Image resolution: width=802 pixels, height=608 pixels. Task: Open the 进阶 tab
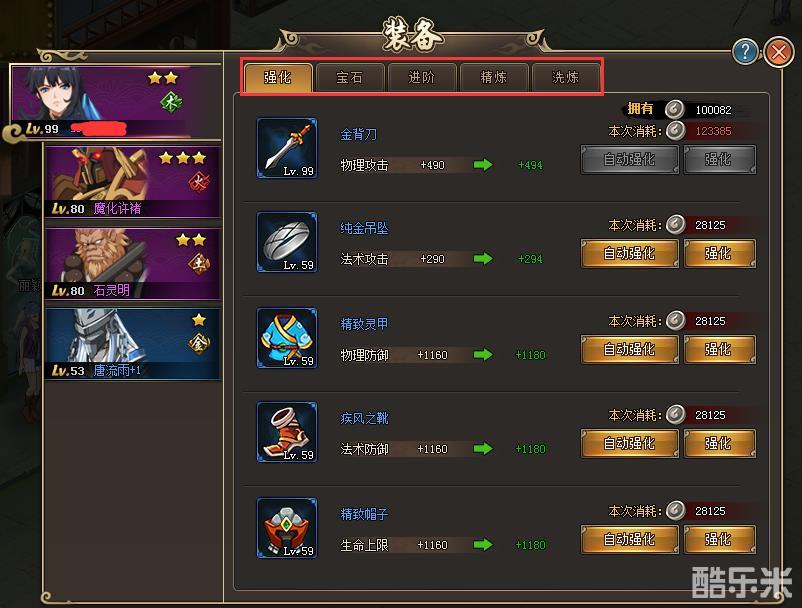422,78
